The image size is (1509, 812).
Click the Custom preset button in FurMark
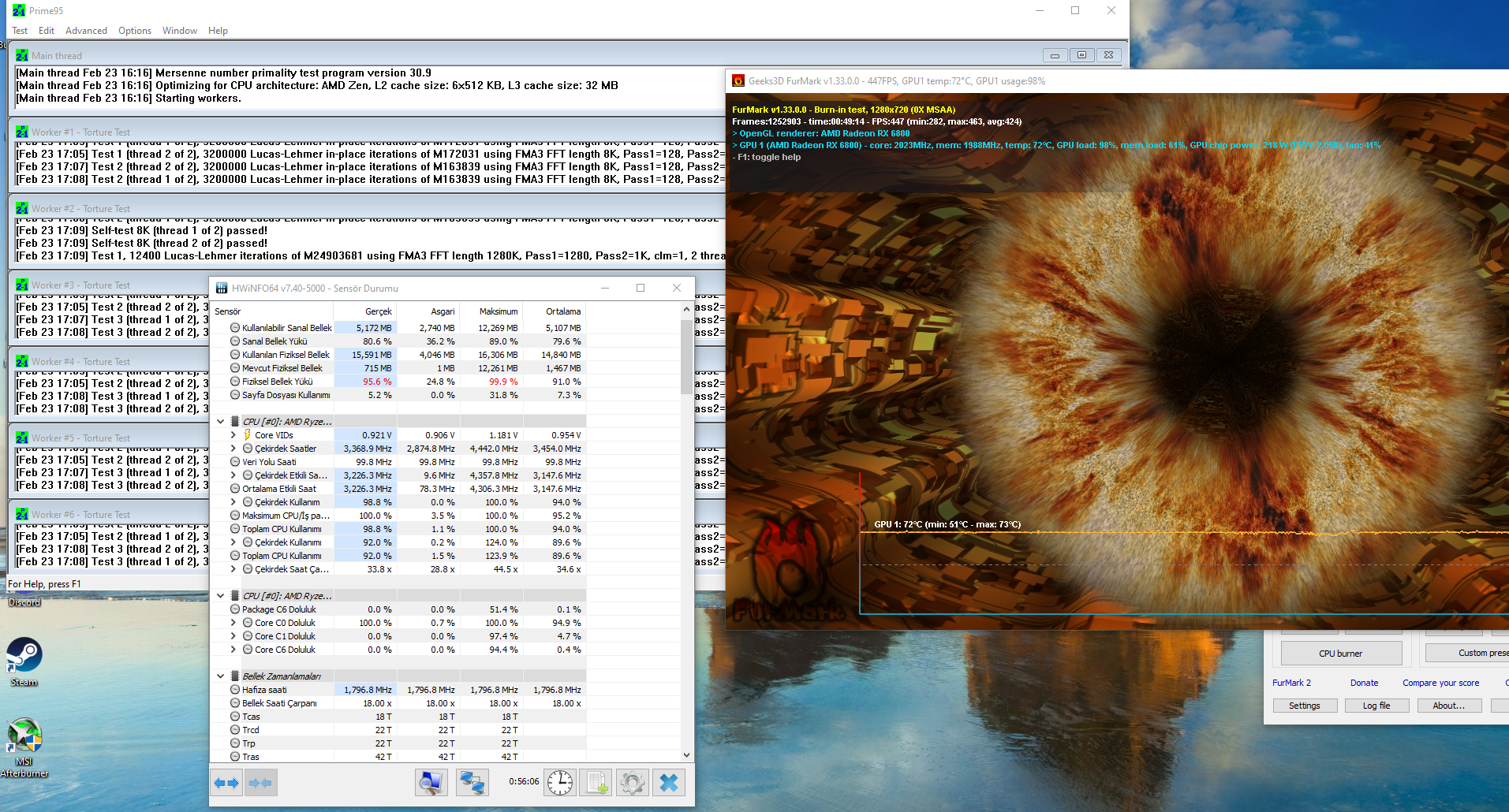[x=1467, y=654]
